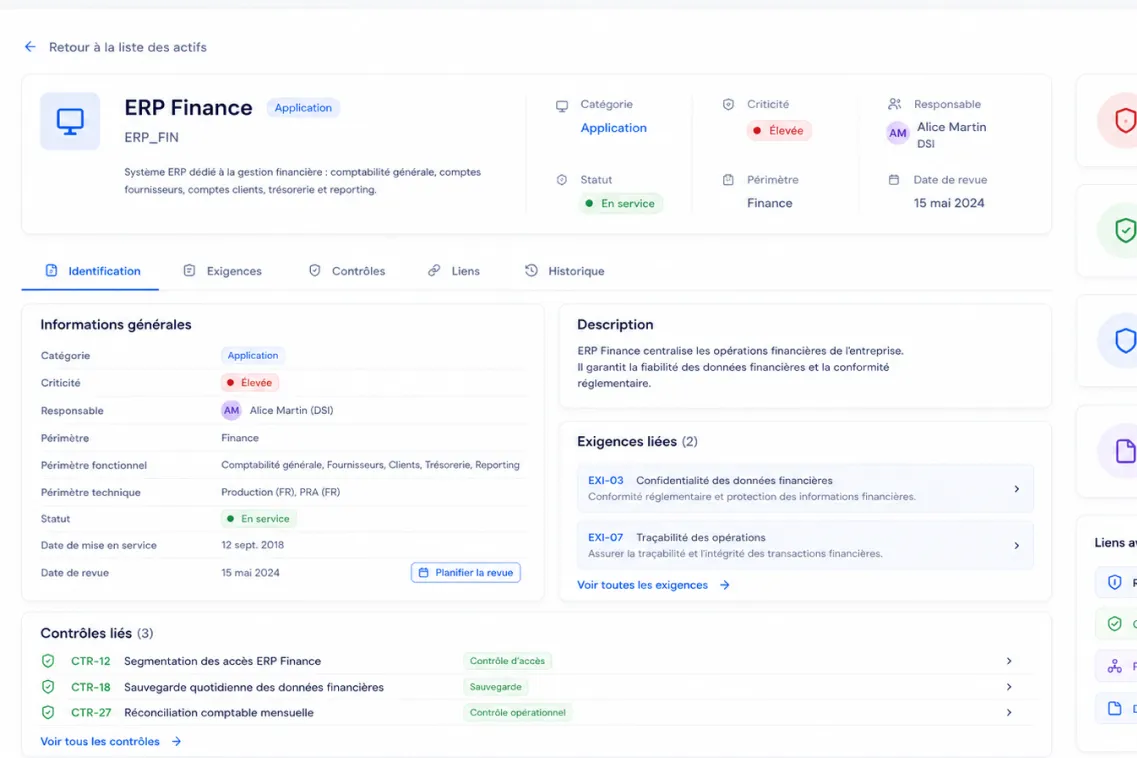
Task: Click the green check circle icon under Liens
Action: tap(1115, 624)
